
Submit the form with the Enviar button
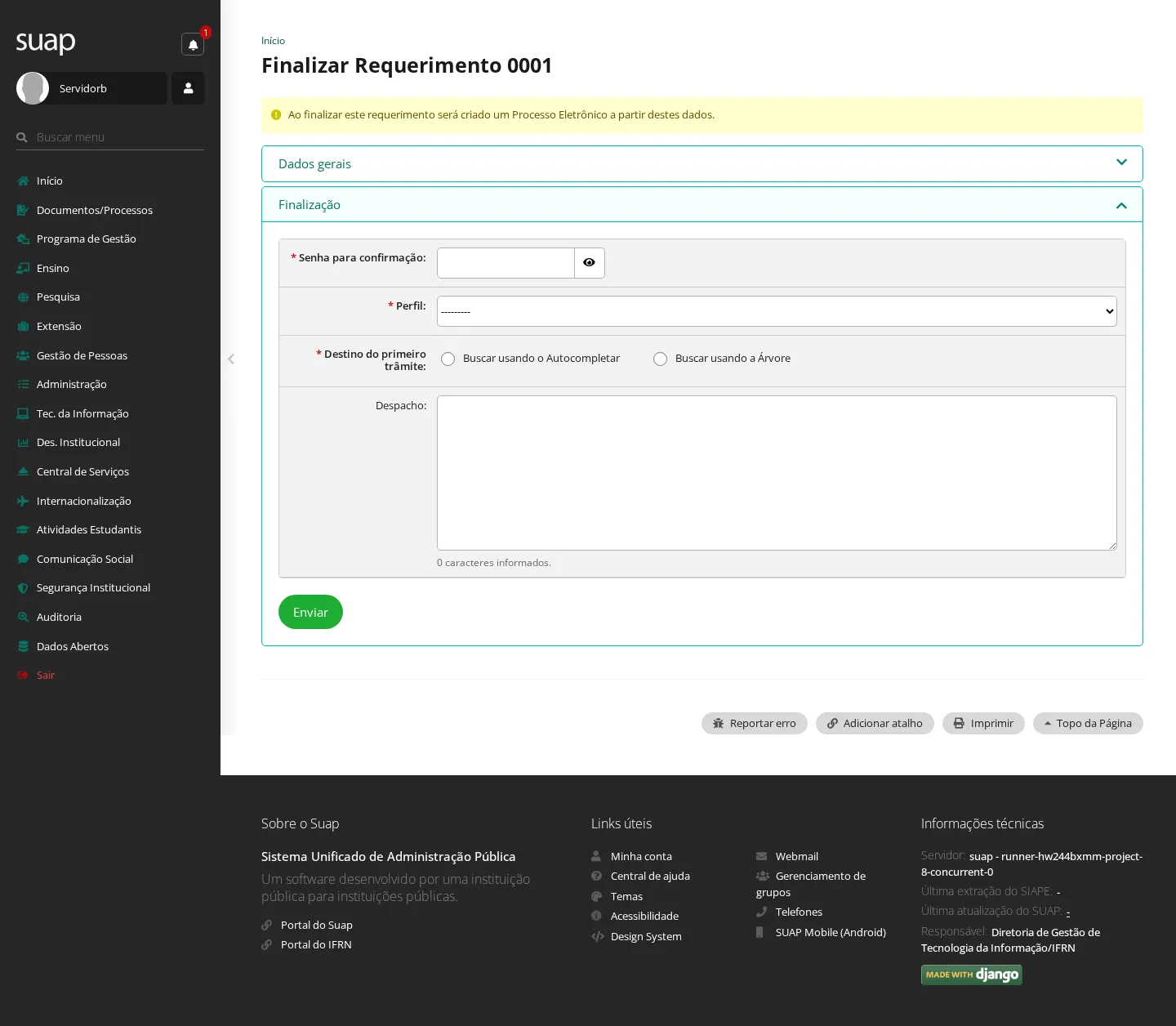pyautogui.click(x=310, y=612)
